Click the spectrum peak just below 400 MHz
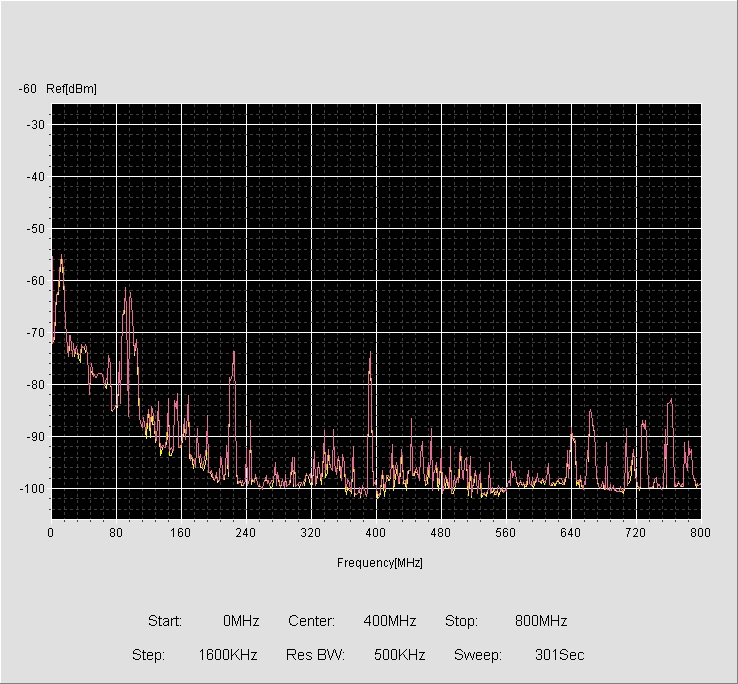The image size is (738, 684). 370,354
